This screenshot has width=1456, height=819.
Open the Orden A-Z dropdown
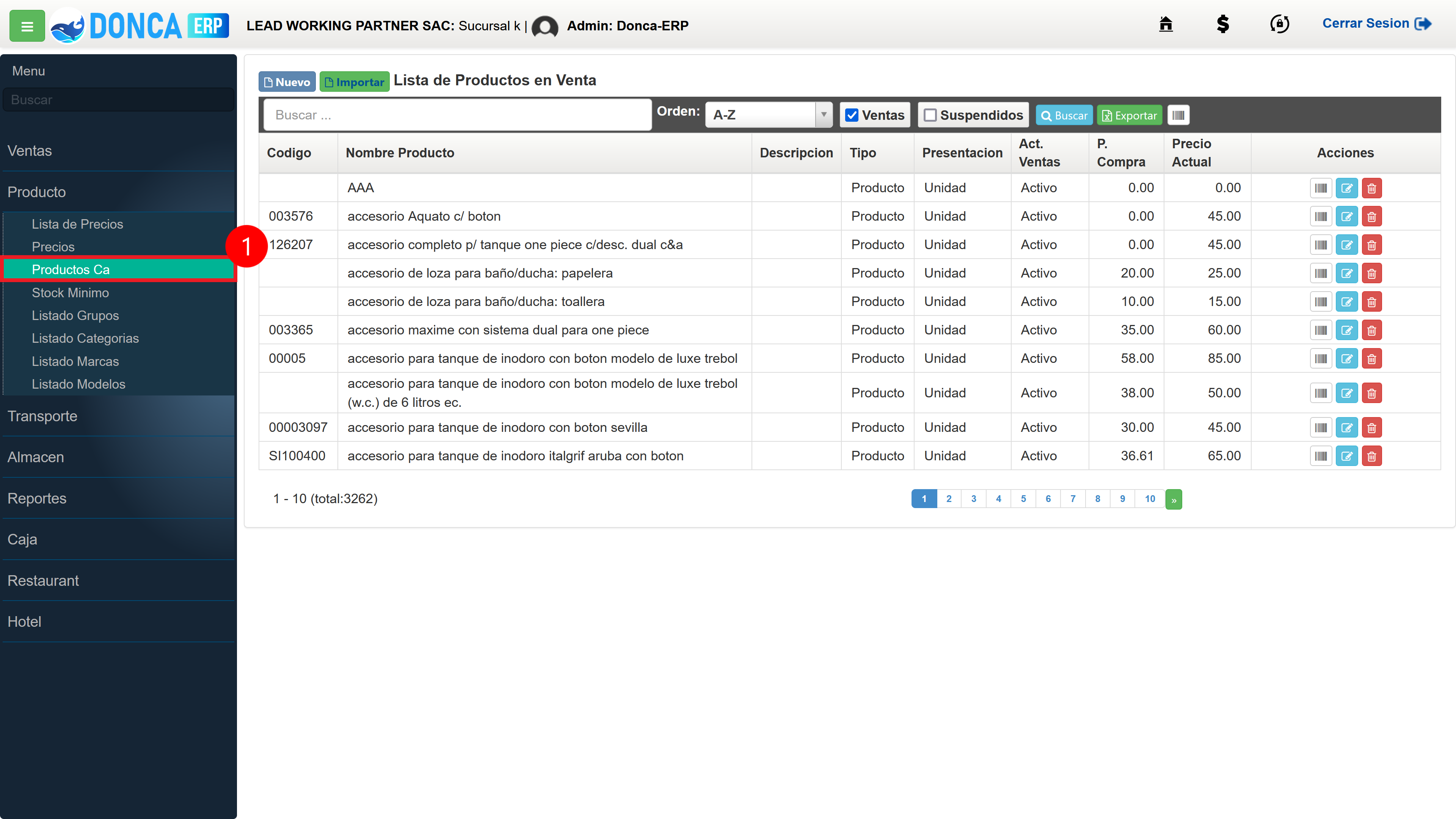click(769, 115)
